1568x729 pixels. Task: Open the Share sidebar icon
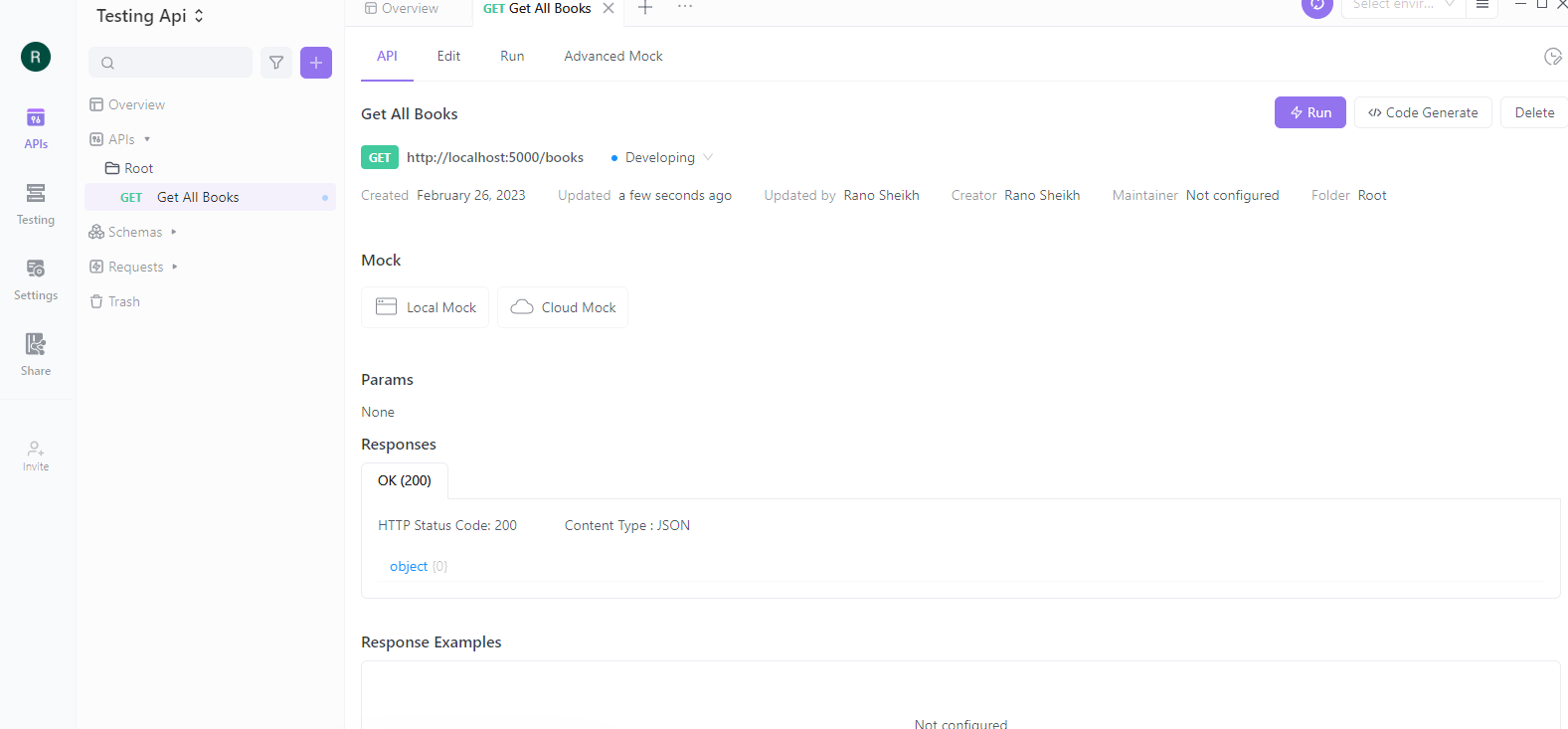[36, 355]
